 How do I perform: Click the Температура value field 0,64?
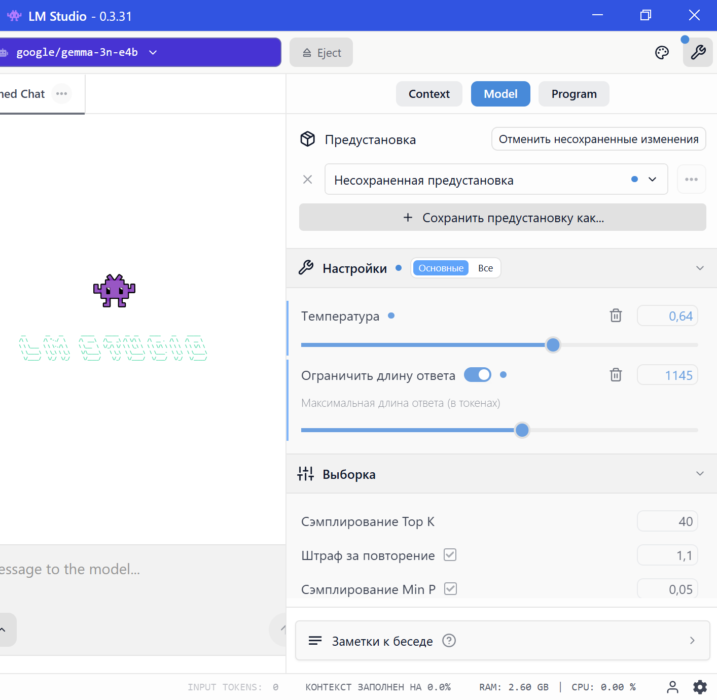pyautogui.click(x=667, y=316)
